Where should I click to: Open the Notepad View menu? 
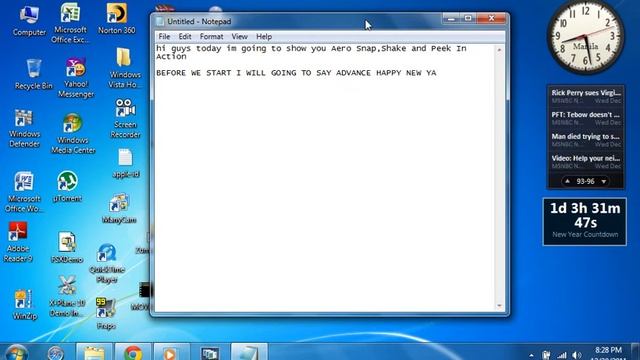pos(240,37)
